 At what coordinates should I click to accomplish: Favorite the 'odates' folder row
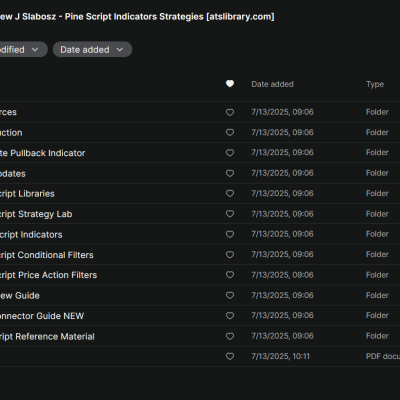(x=230, y=173)
